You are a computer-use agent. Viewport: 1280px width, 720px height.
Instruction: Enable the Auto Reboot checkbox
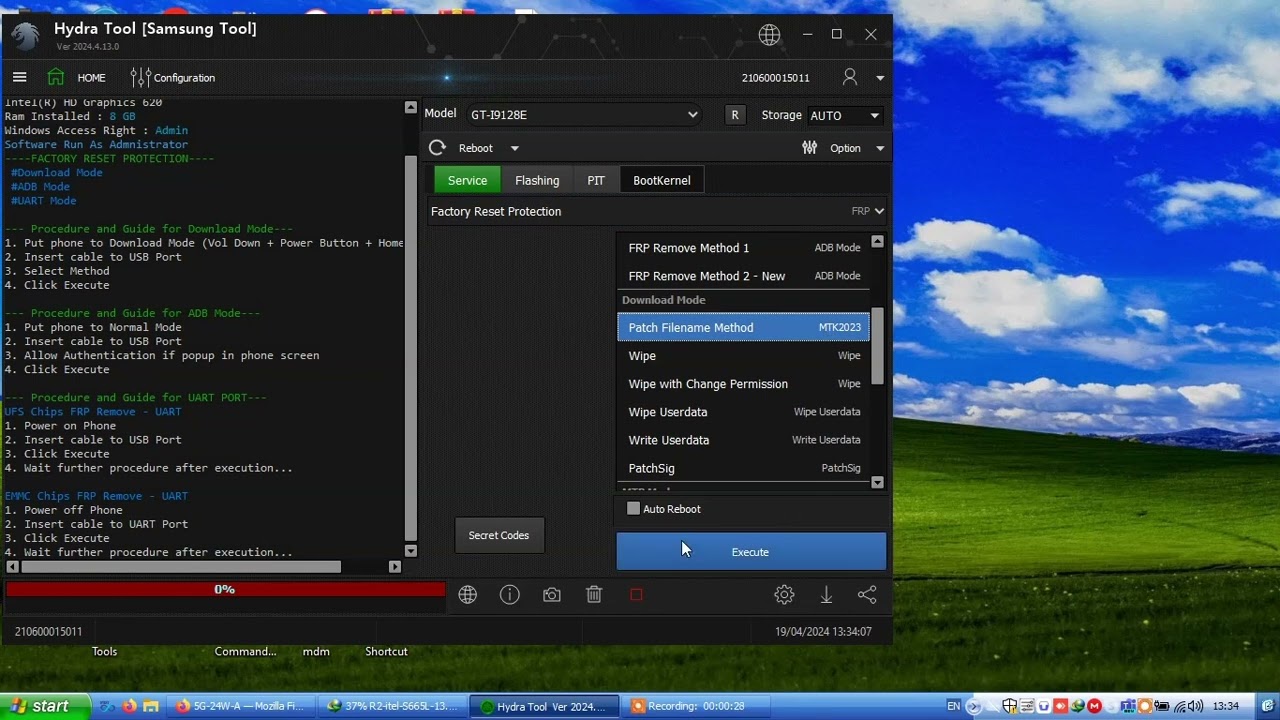[633, 509]
